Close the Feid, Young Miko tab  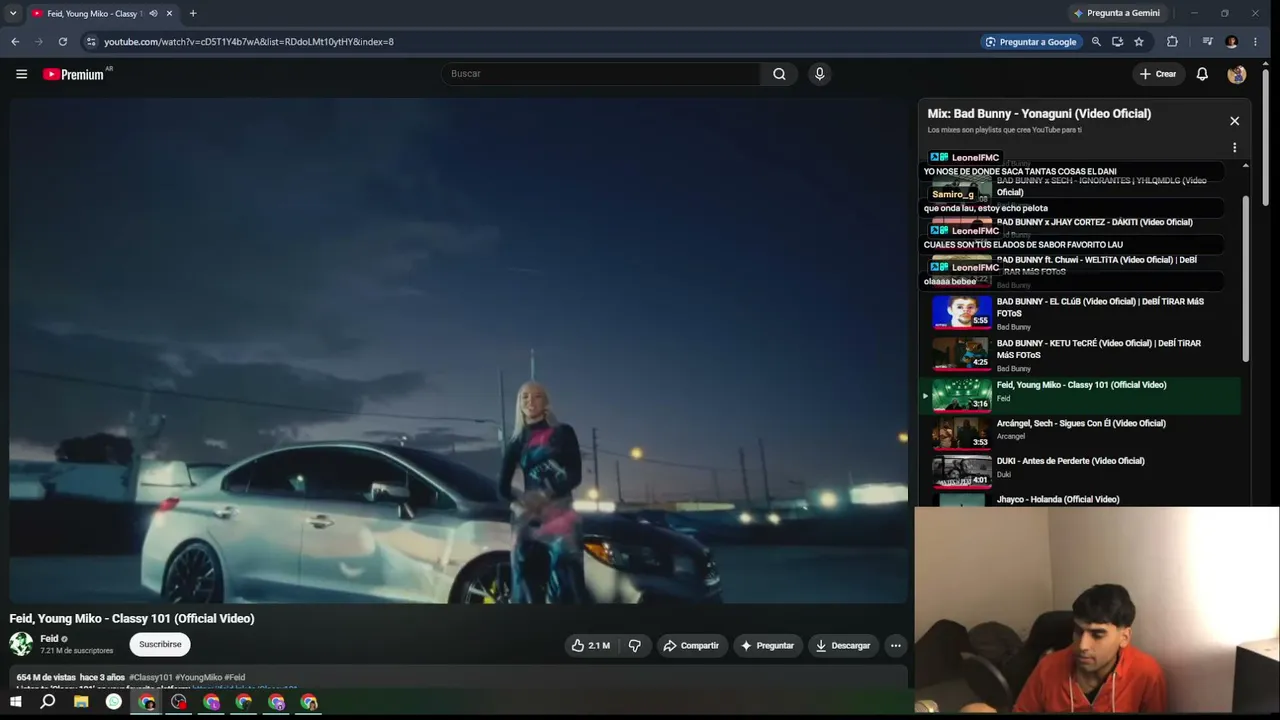(169, 13)
